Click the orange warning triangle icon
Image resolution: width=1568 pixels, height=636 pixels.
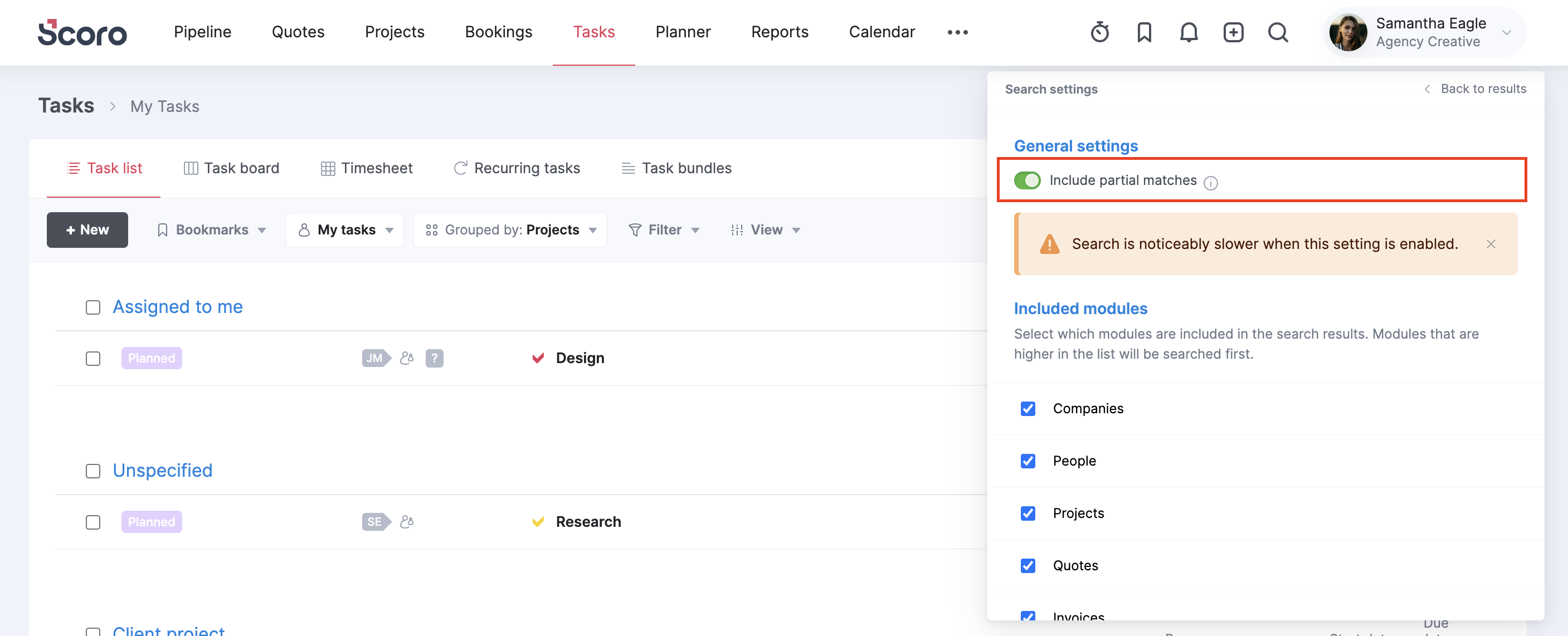[1049, 244]
